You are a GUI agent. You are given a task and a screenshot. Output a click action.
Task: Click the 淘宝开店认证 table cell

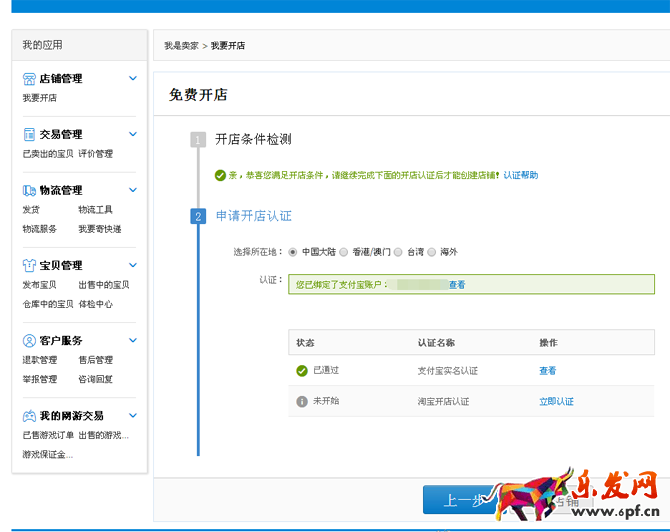444,402
